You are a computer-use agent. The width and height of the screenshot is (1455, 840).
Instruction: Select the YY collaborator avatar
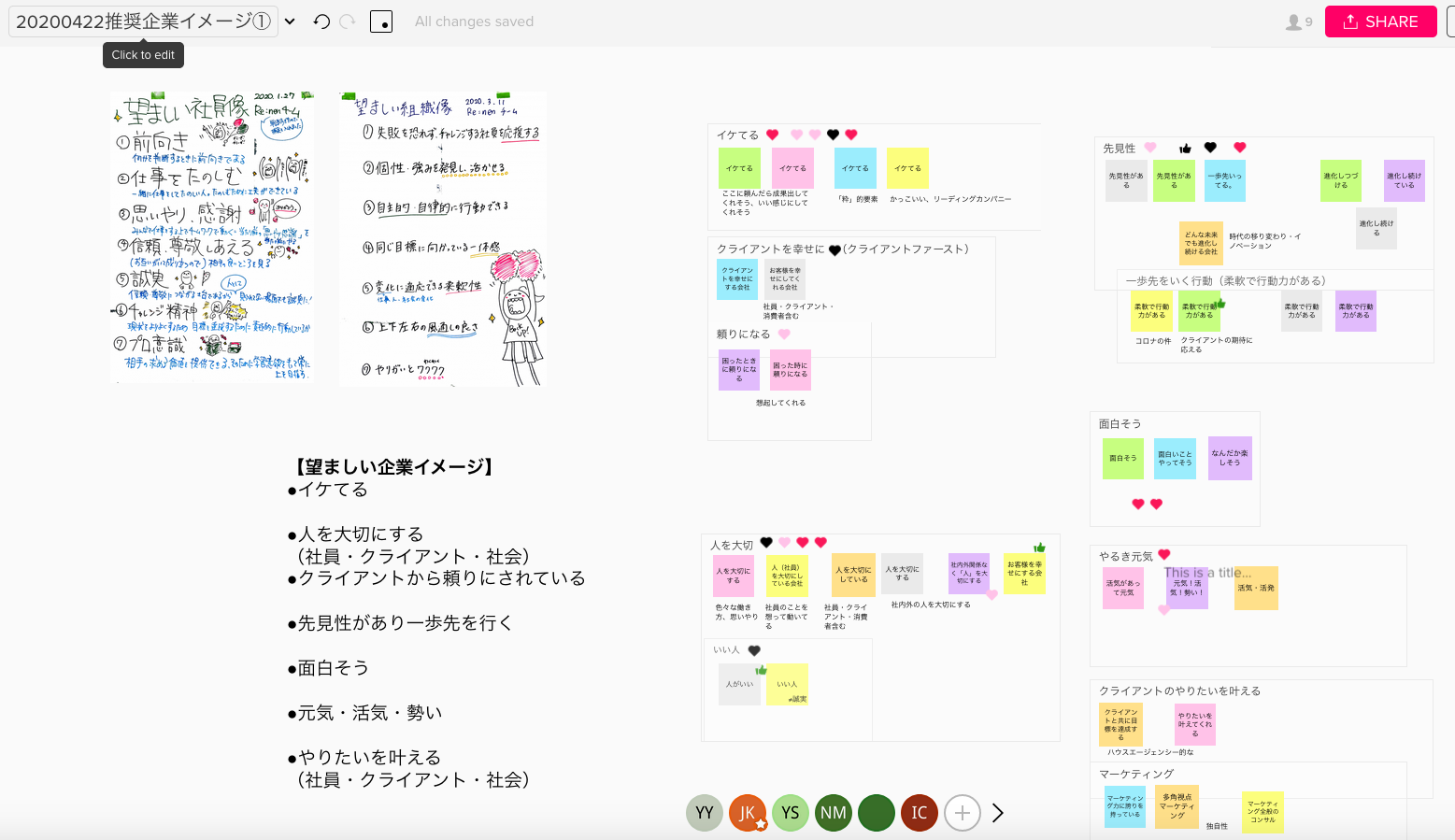point(705,813)
